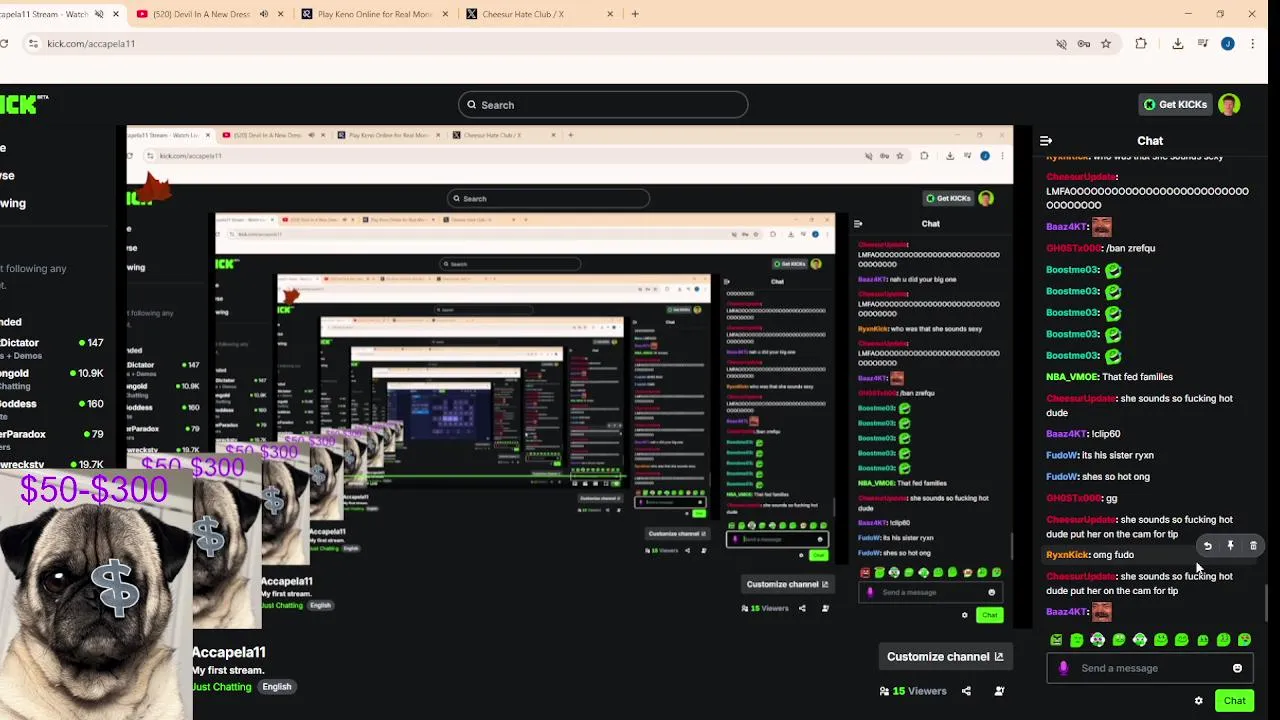Close the Play Keno Online tab

pos(444,14)
